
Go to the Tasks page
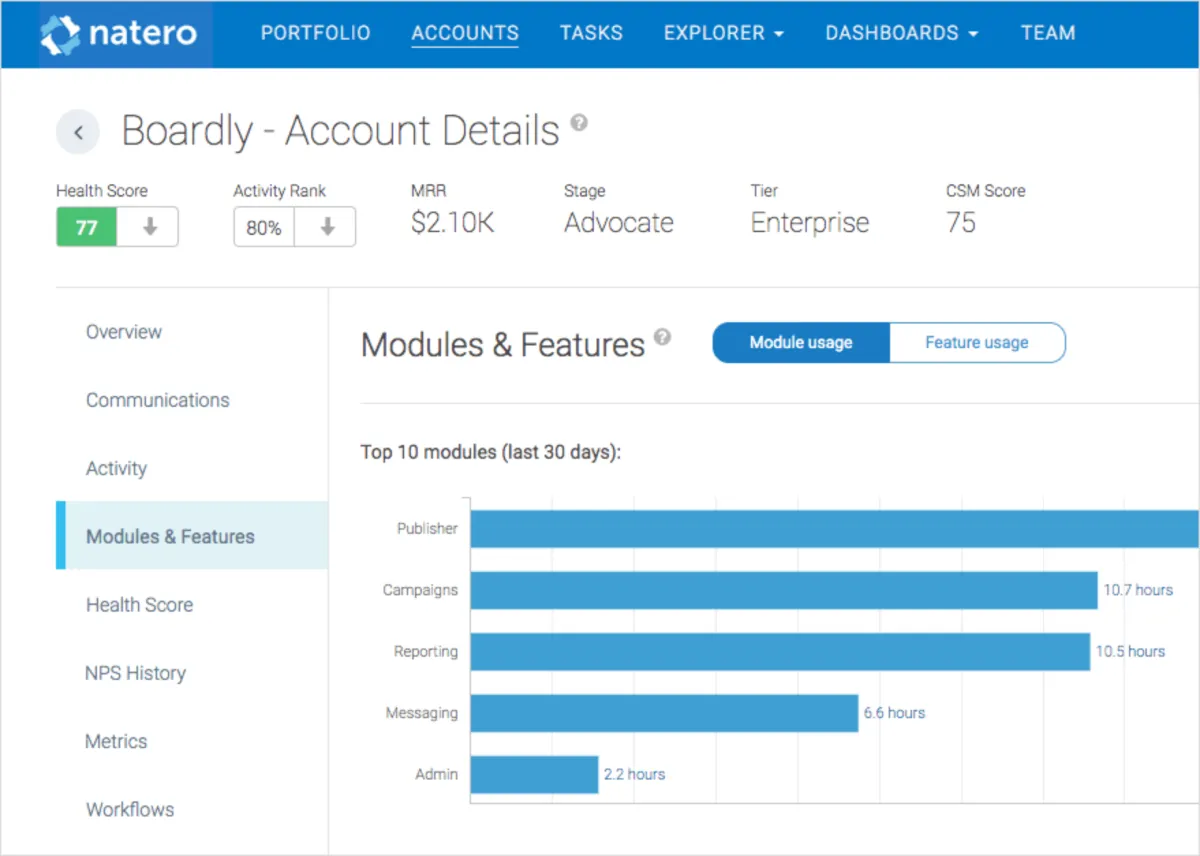(591, 33)
